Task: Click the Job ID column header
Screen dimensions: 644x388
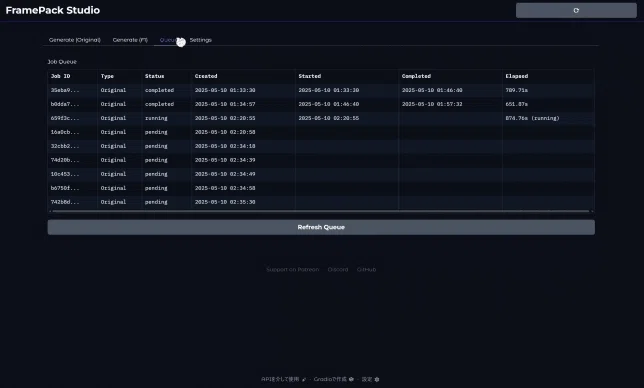Action: point(73,76)
